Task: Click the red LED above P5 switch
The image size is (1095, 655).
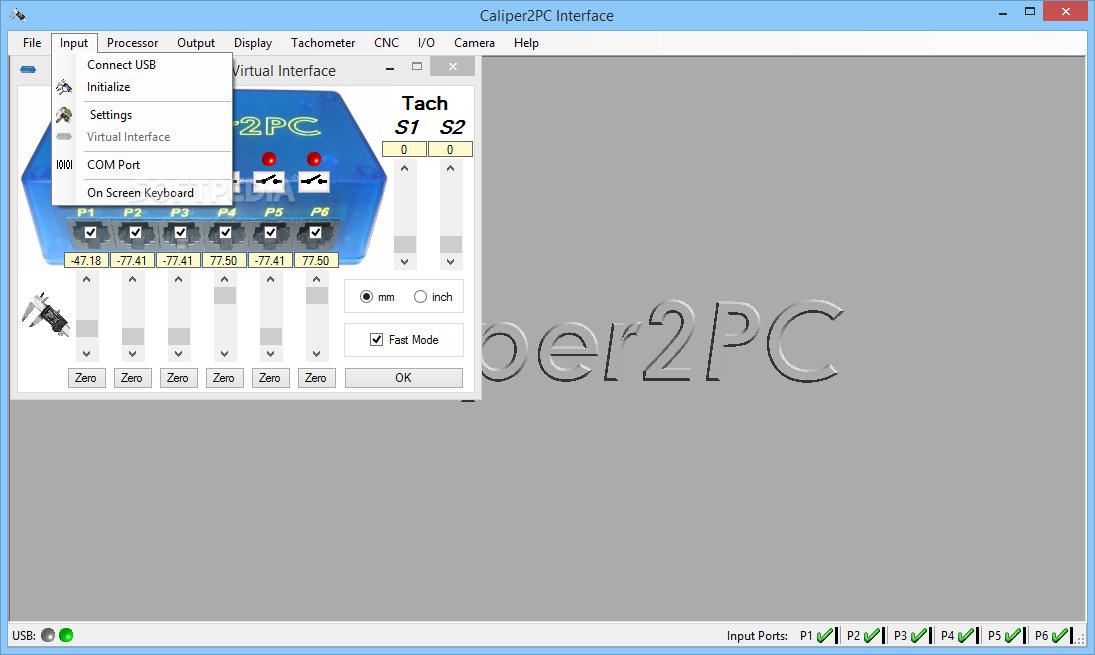Action: (x=269, y=159)
